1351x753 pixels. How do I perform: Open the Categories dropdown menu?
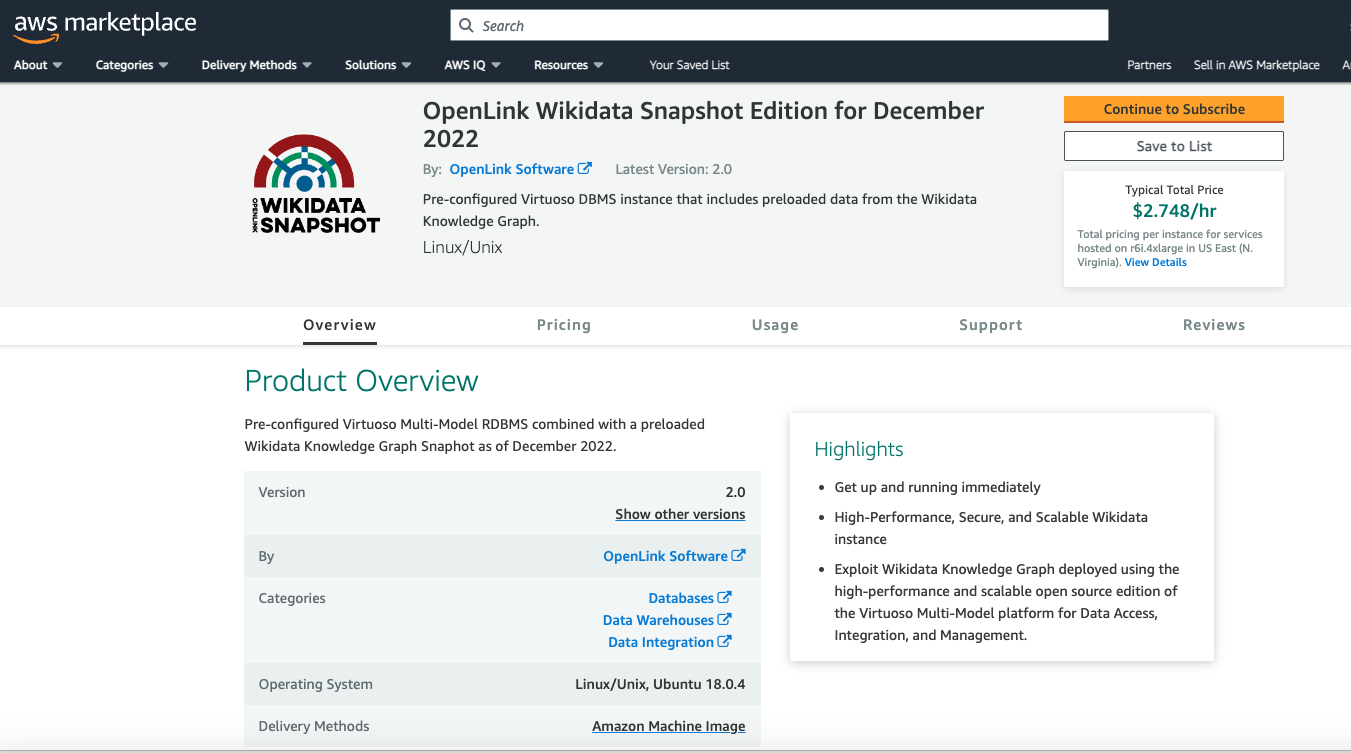pos(132,65)
